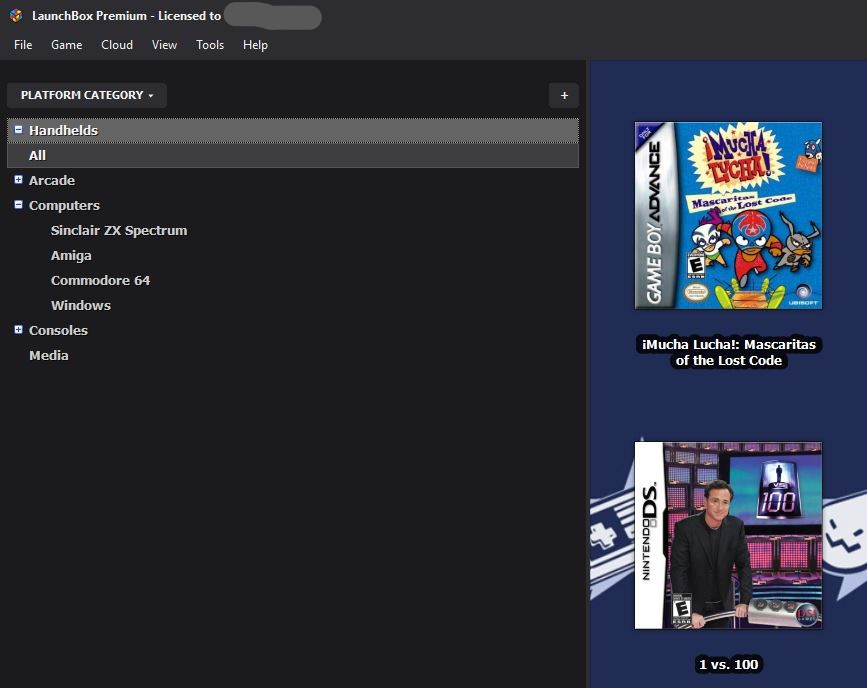This screenshot has width=867, height=688.
Task: Select the Media category
Action: tap(49, 355)
